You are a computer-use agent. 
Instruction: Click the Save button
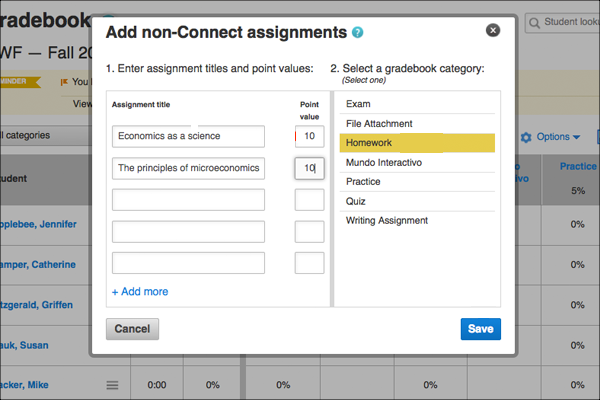[x=480, y=328]
